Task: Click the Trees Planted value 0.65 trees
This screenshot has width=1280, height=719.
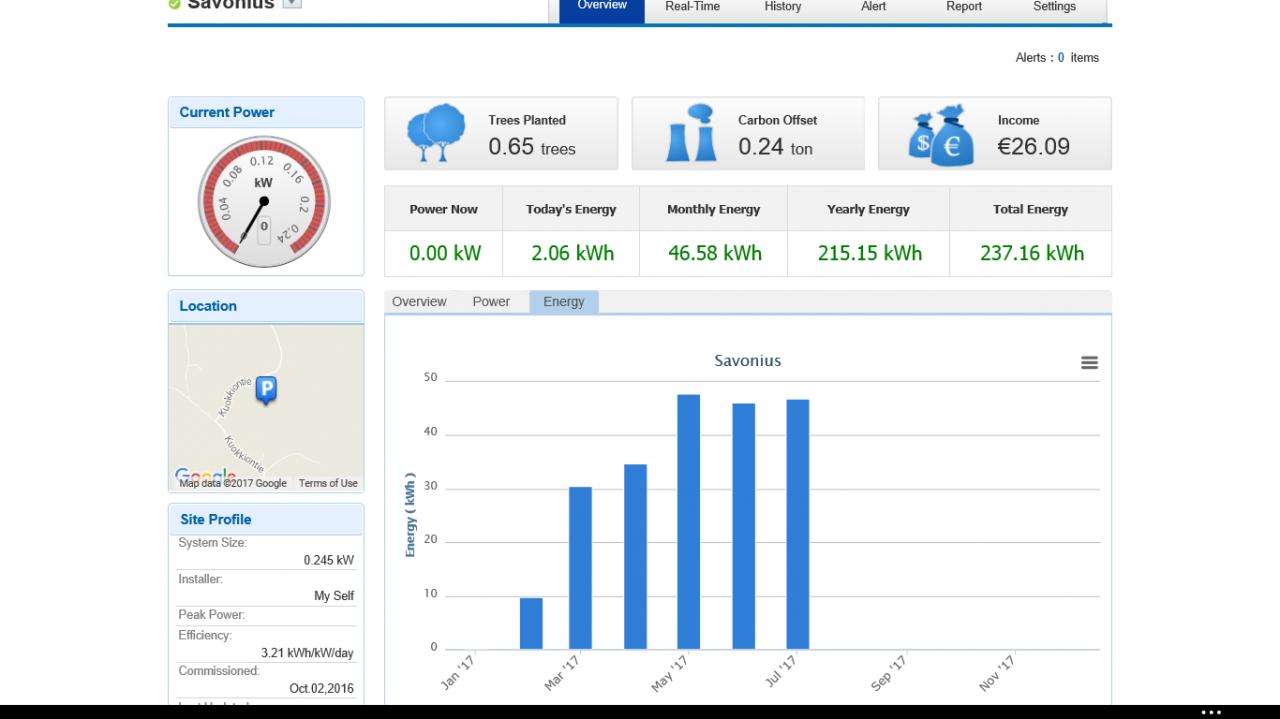Action: pos(532,147)
